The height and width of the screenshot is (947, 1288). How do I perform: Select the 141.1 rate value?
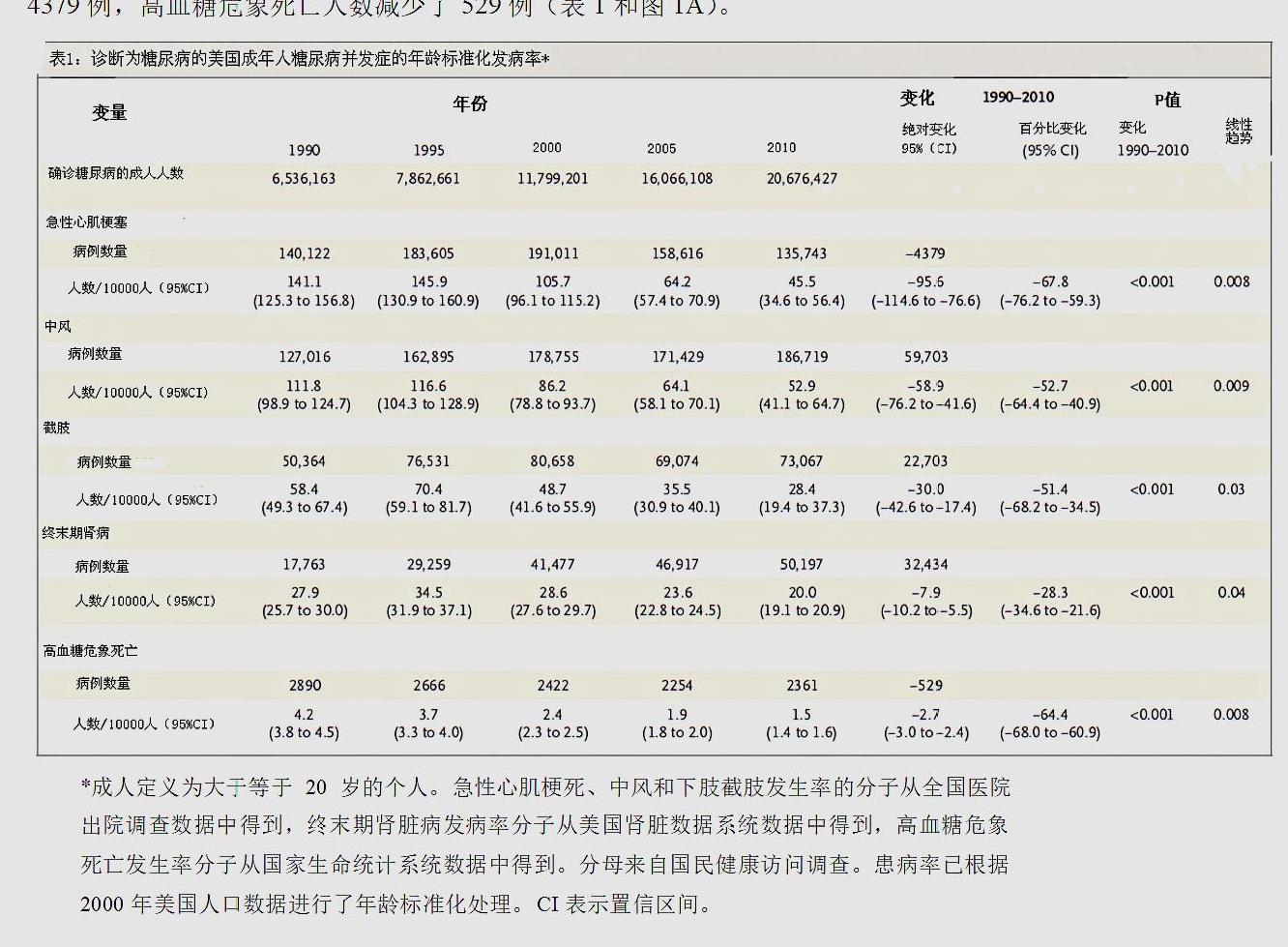pyautogui.click(x=305, y=281)
